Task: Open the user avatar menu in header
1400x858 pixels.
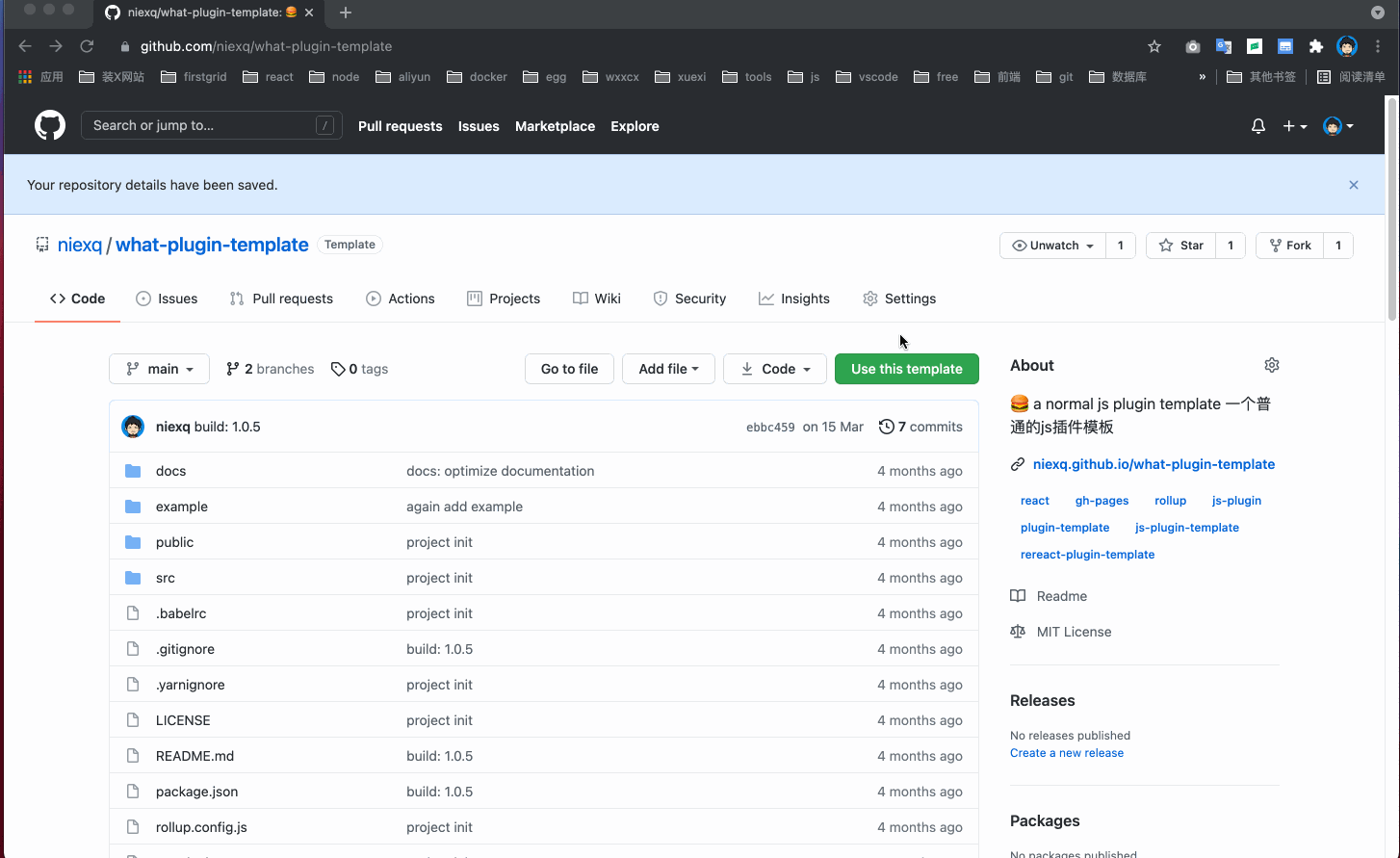Action: pyautogui.click(x=1338, y=126)
